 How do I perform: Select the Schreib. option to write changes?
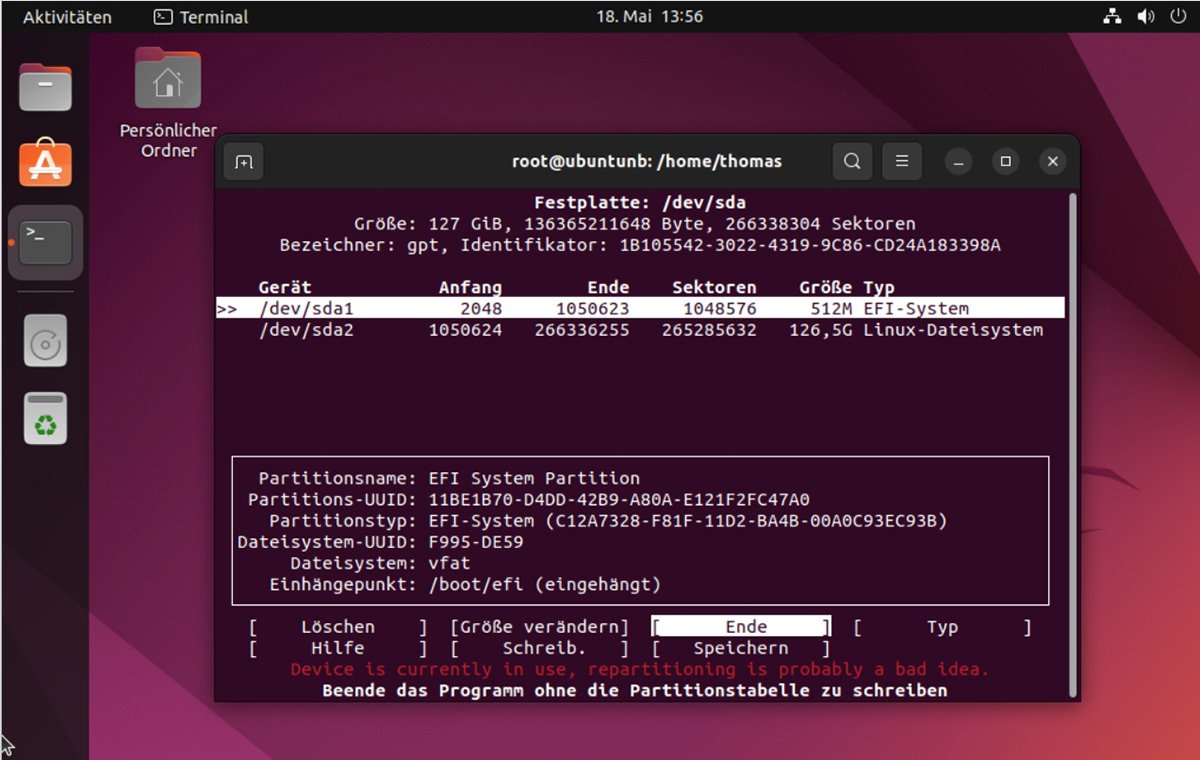tap(544, 648)
